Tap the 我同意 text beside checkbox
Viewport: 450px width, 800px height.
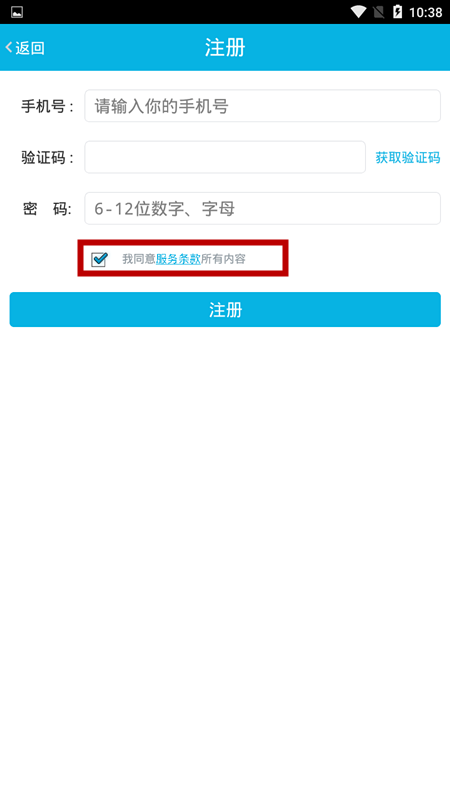point(139,259)
